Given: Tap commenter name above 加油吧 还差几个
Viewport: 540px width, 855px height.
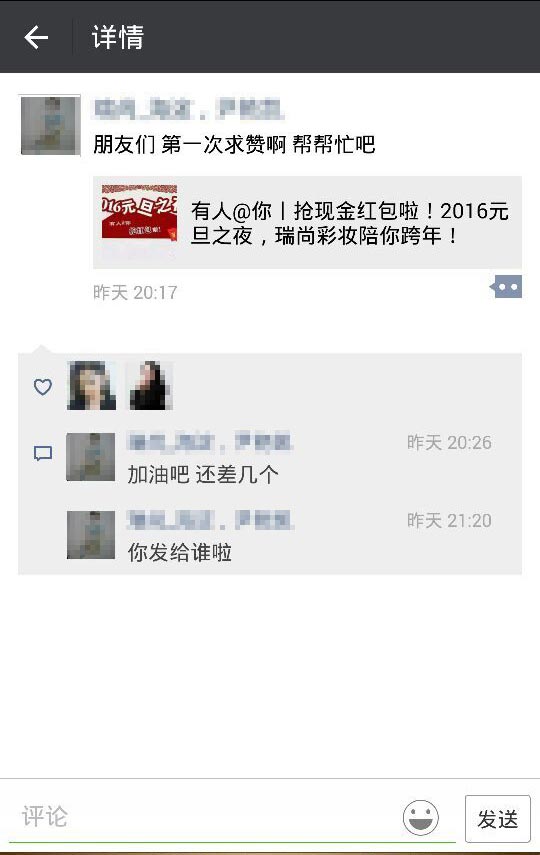Looking at the screenshot, I should coord(211,442).
